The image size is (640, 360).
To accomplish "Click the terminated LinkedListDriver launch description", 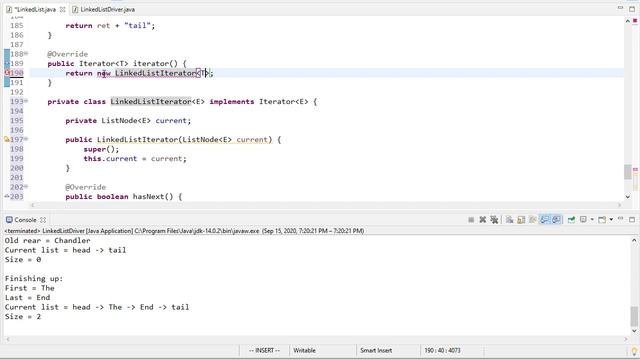I will 184,231.
